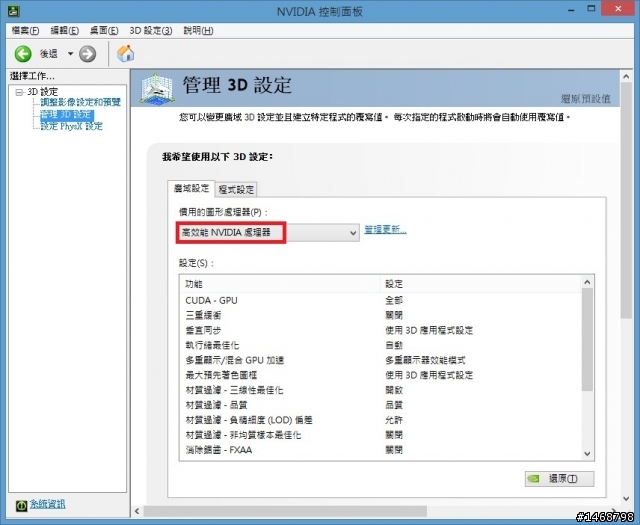Select the 材質過濾 - 三線性最佳化 row
This screenshot has height=525, width=640.
[380, 390]
